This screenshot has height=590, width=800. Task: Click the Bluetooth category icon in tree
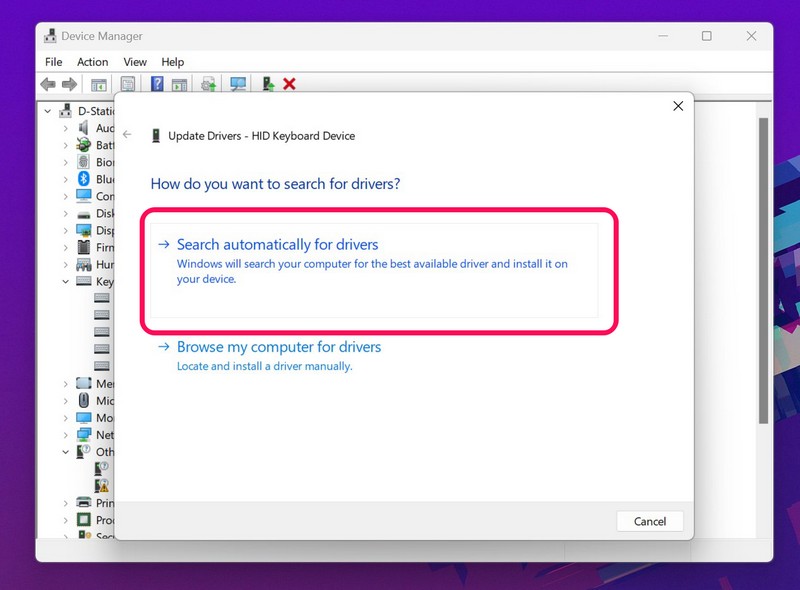pyautogui.click(x=85, y=179)
